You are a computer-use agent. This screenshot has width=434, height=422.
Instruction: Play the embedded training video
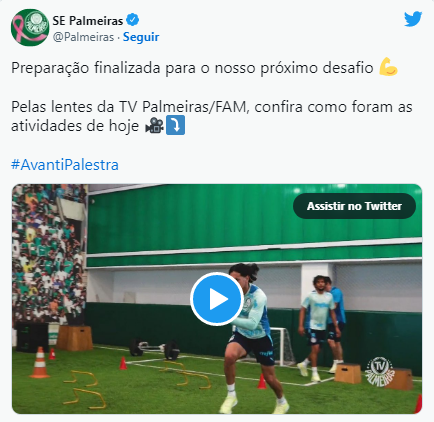tap(217, 299)
